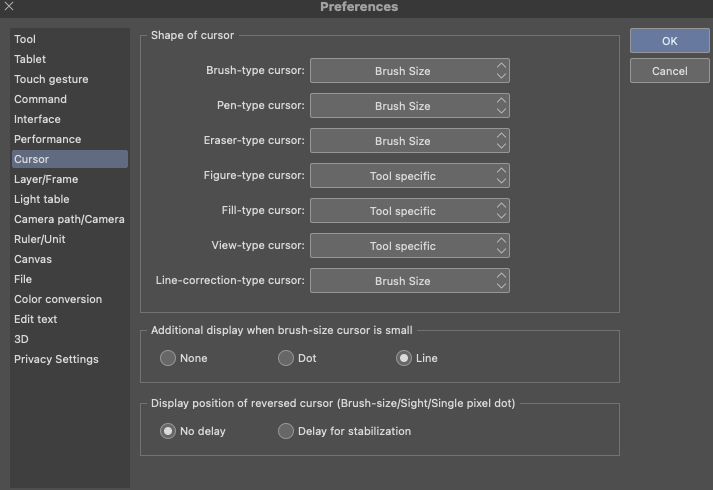
Task: Confirm settings with the OK button
Action: (669, 41)
